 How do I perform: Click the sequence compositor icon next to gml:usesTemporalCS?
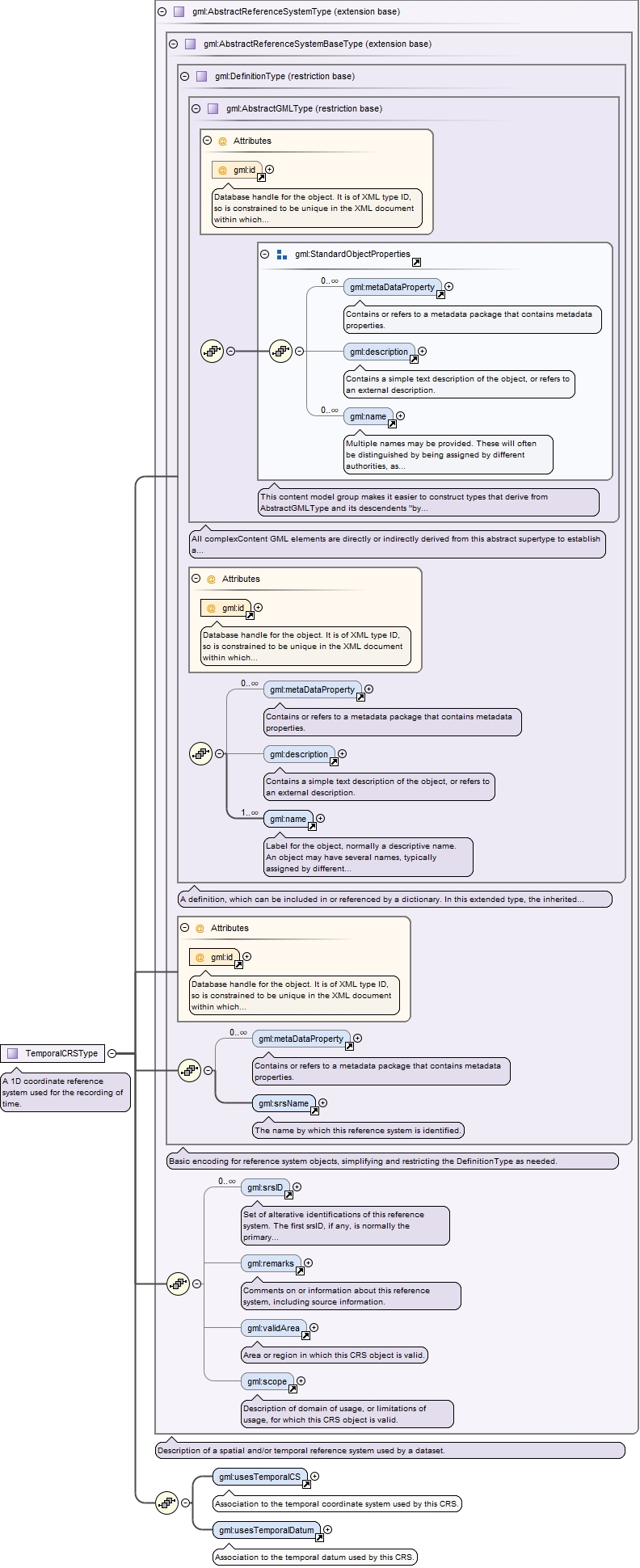pos(167,1503)
